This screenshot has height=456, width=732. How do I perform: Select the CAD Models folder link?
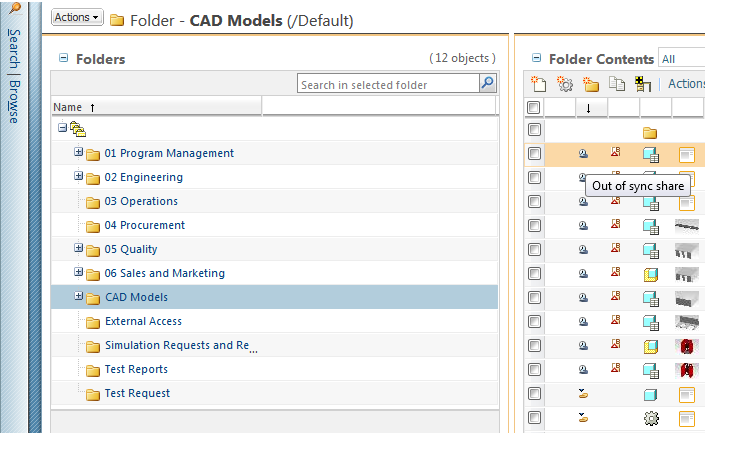point(136,297)
